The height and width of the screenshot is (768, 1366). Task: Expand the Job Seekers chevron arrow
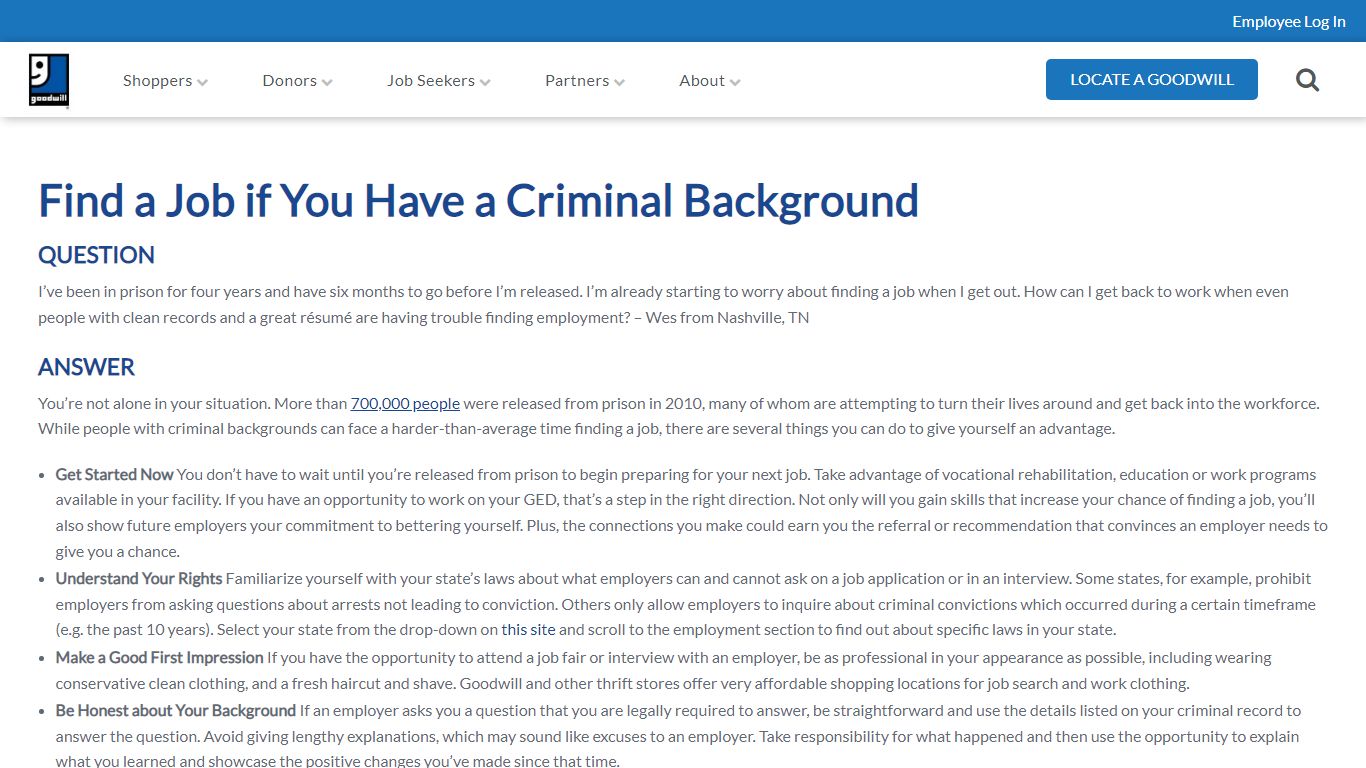pyautogui.click(x=485, y=82)
